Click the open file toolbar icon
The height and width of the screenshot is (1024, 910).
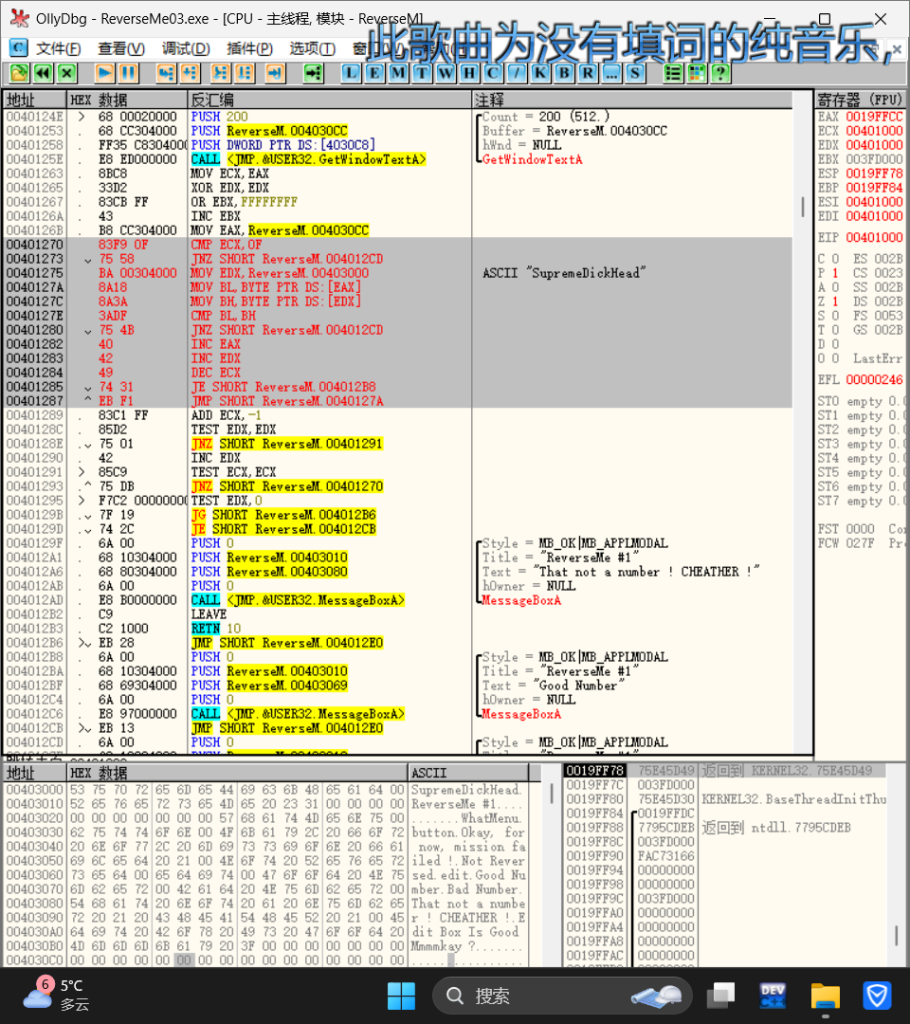[x=18, y=73]
